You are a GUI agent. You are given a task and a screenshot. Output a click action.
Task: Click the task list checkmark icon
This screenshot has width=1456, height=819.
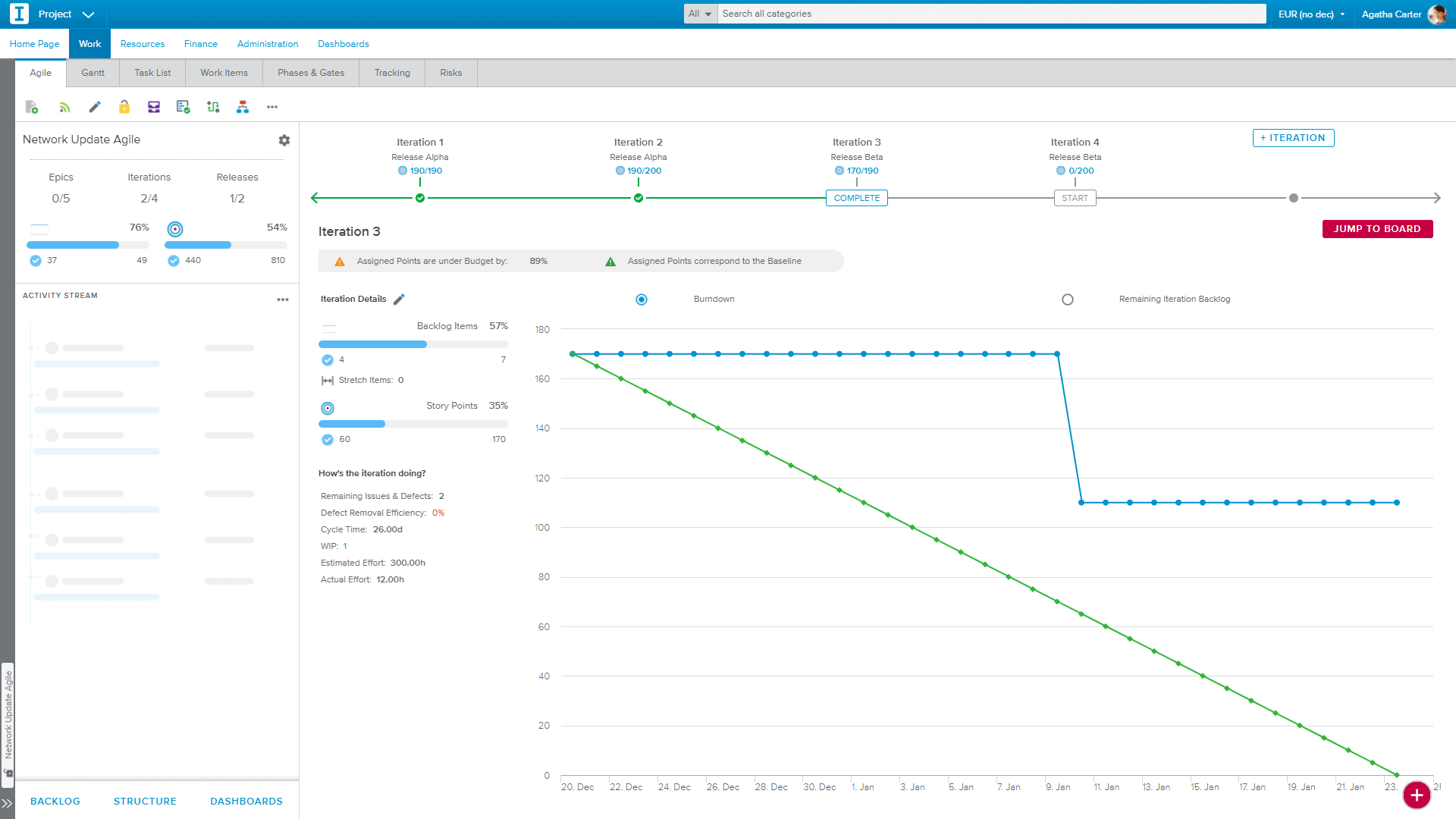coord(184,107)
